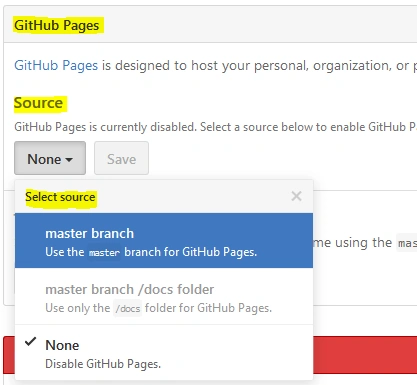Select master branch /docs folder option
Screen dimensions: 417x385
pos(164,297)
